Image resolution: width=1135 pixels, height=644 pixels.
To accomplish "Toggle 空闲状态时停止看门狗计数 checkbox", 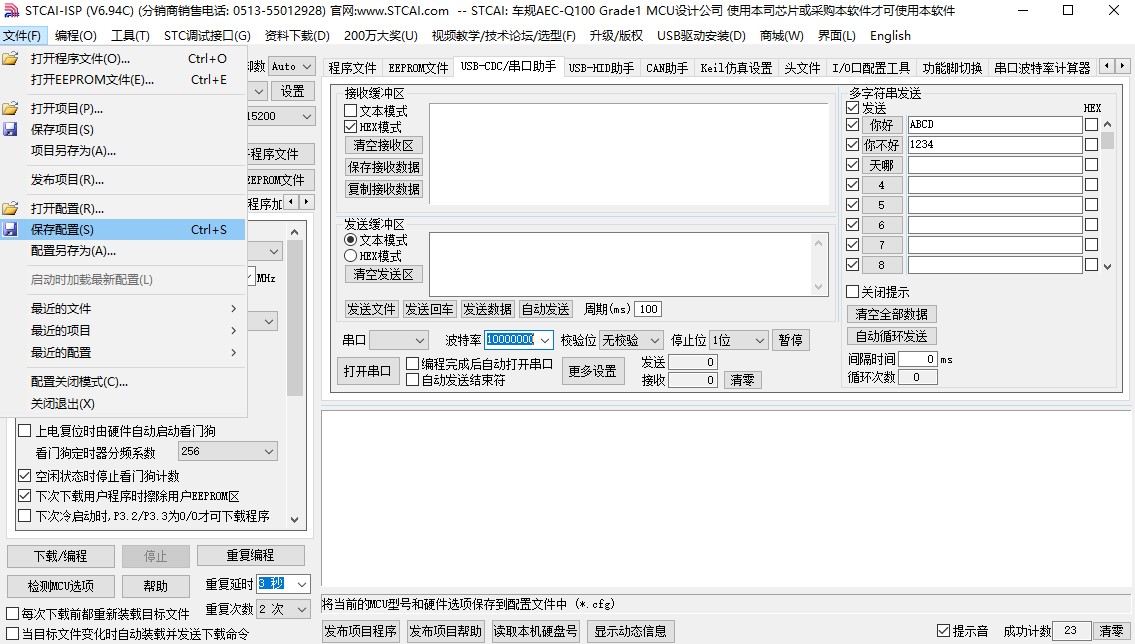I will 25,475.
